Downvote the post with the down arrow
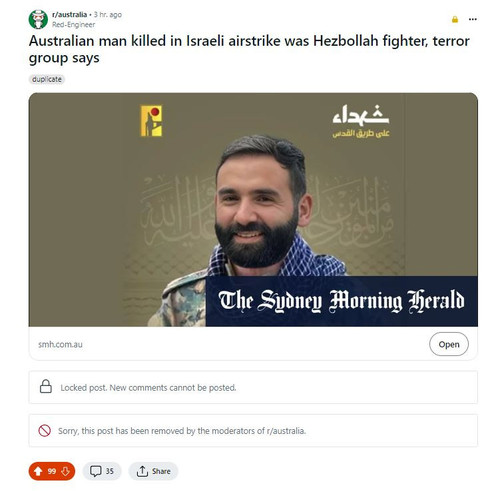Screen dimensions: 500x491 tap(65, 471)
